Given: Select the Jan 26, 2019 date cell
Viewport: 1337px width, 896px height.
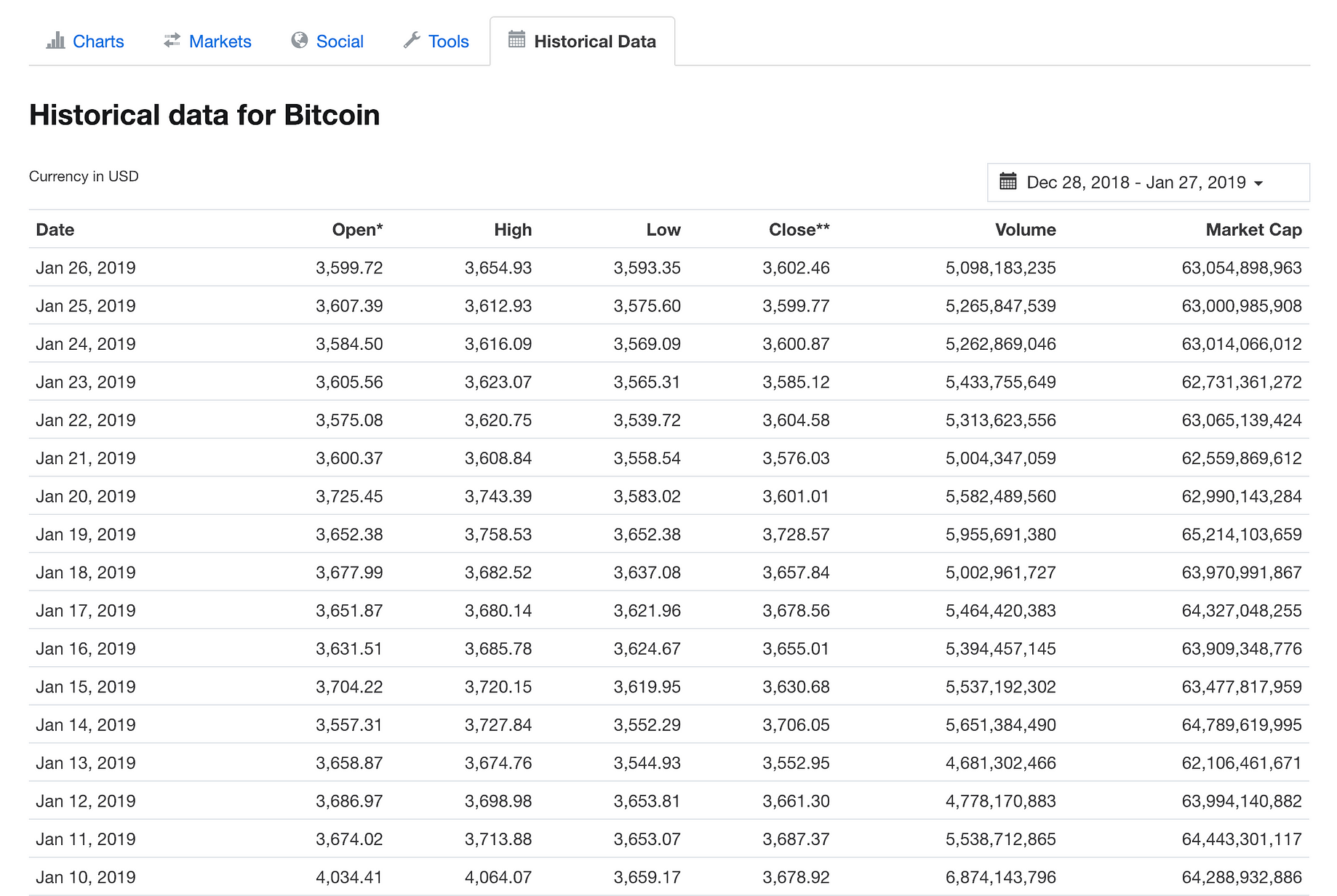Looking at the screenshot, I should 86,268.
